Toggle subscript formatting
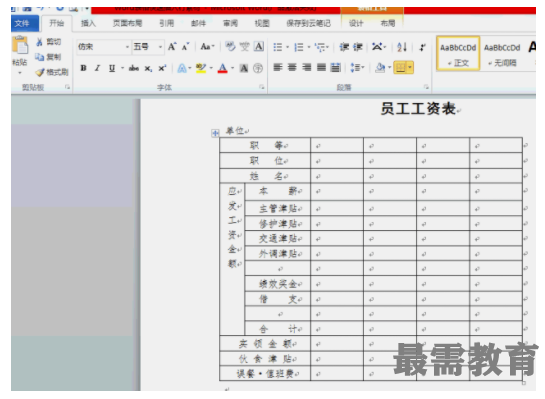 tap(148, 68)
